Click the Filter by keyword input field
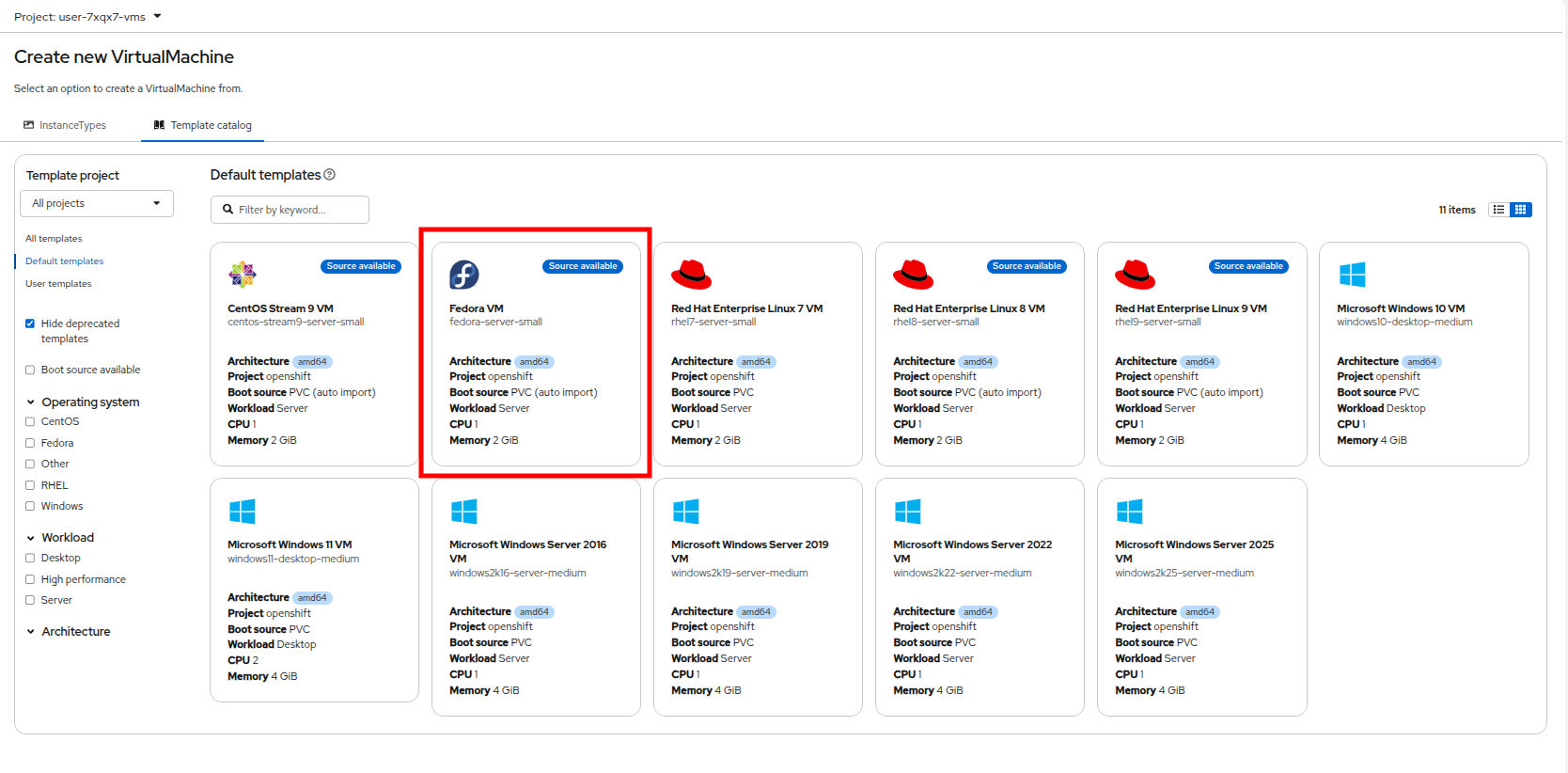The width and height of the screenshot is (1568, 773). (290, 210)
